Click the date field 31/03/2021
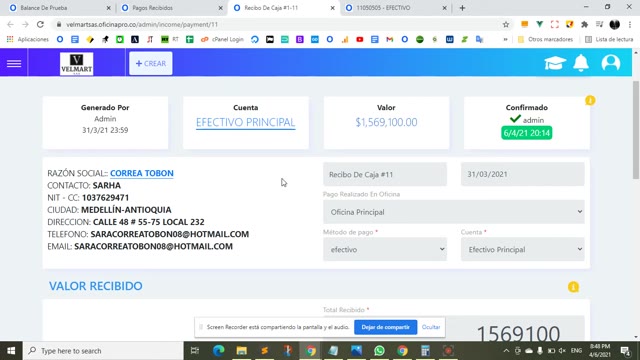 [x=522, y=174]
